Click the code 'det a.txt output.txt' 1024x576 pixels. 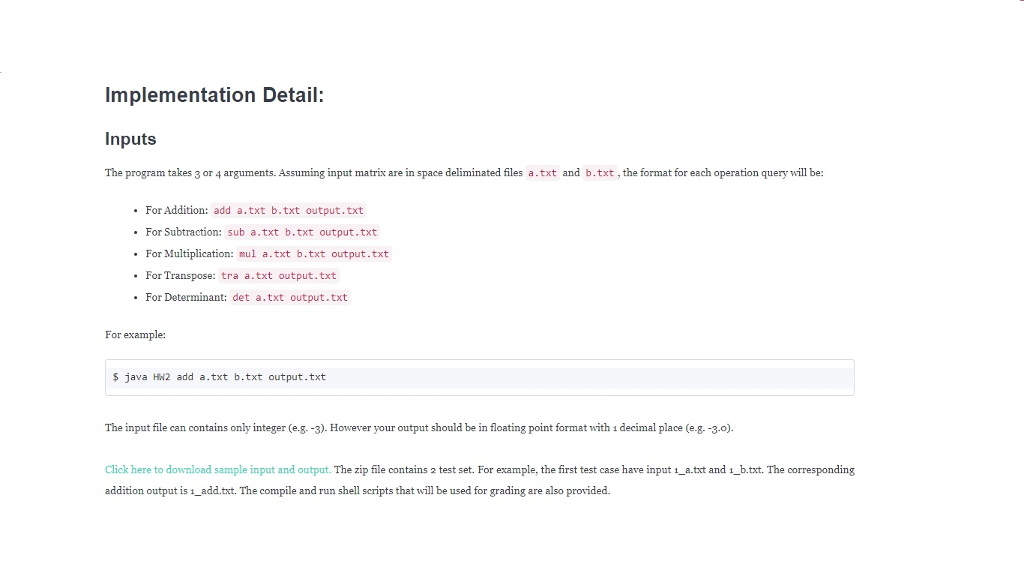click(x=290, y=297)
